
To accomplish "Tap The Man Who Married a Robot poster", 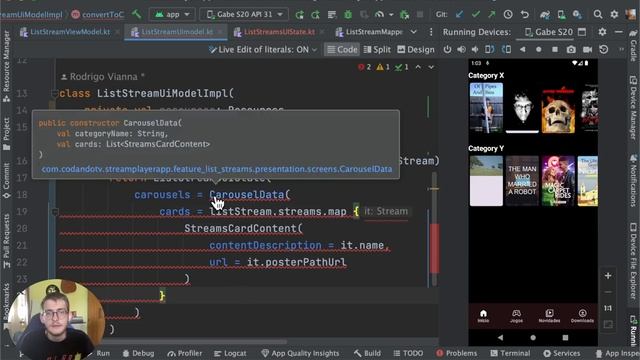I will [x=522, y=180].
